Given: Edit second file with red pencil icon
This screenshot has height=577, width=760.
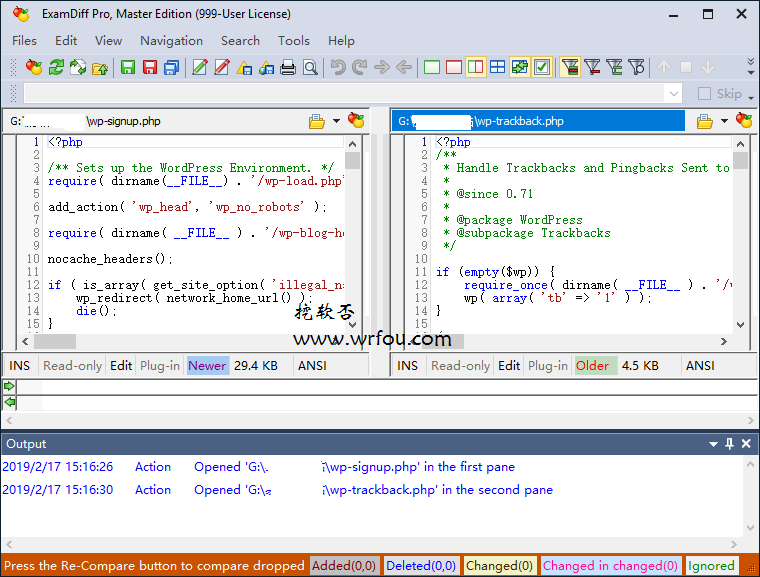Looking at the screenshot, I should [222, 67].
